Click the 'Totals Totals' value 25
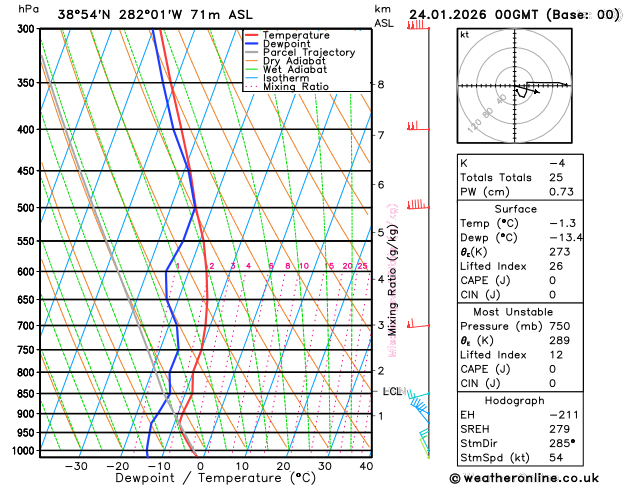 (x=556, y=177)
